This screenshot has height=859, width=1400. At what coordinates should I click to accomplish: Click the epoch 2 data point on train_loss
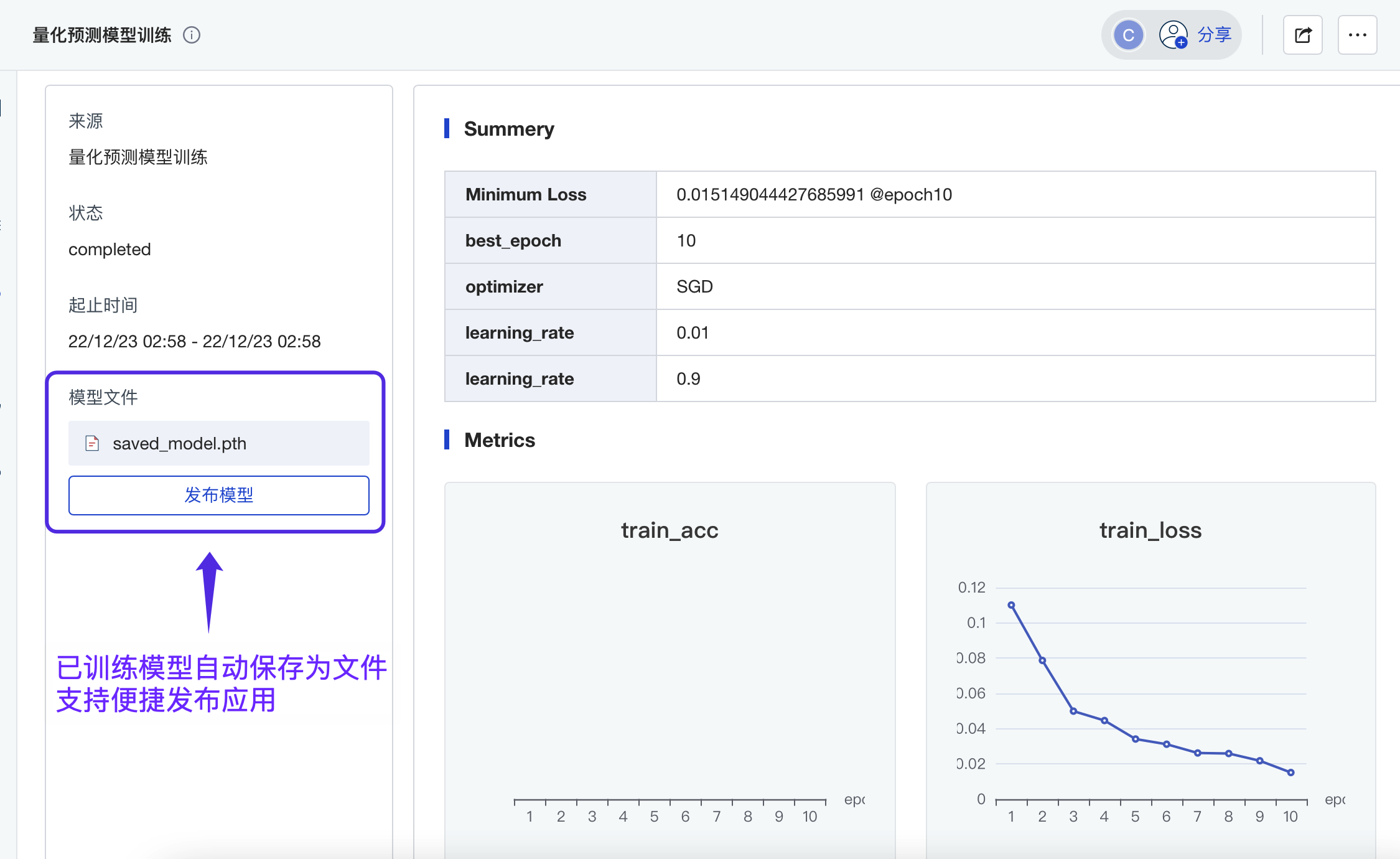click(1042, 660)
